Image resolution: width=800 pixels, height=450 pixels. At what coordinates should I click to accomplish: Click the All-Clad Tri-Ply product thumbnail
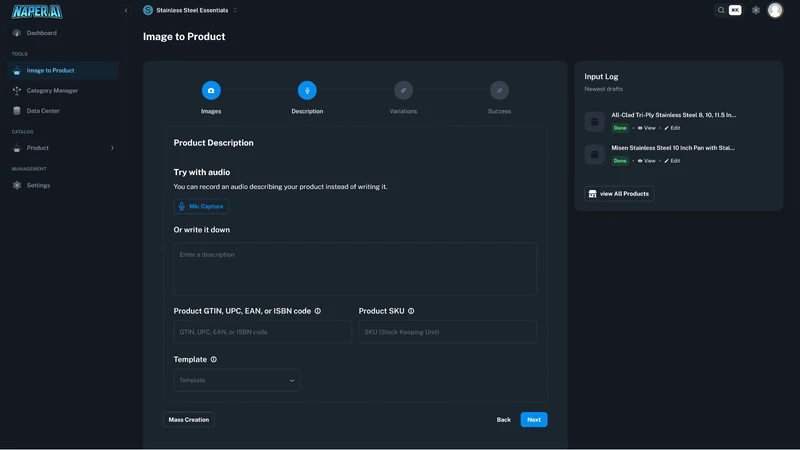click(x=594, y=121)
